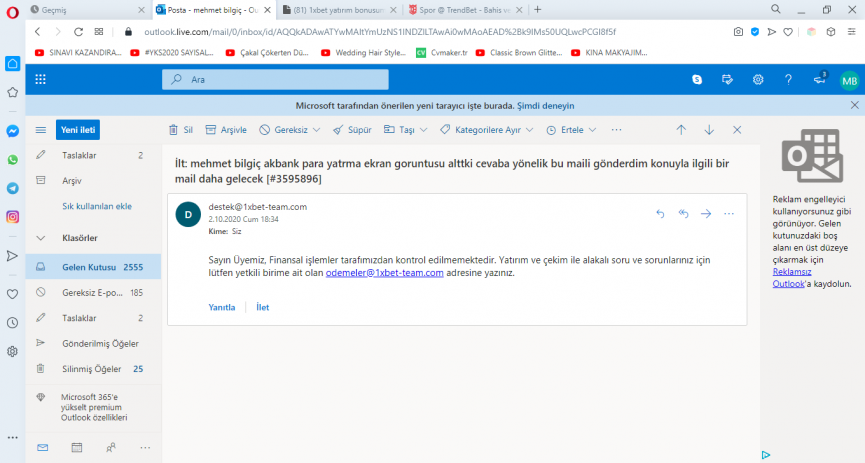Open Telegram in Opera sidebar
Viewport: 865px width, 463px height.
(12, 188)
